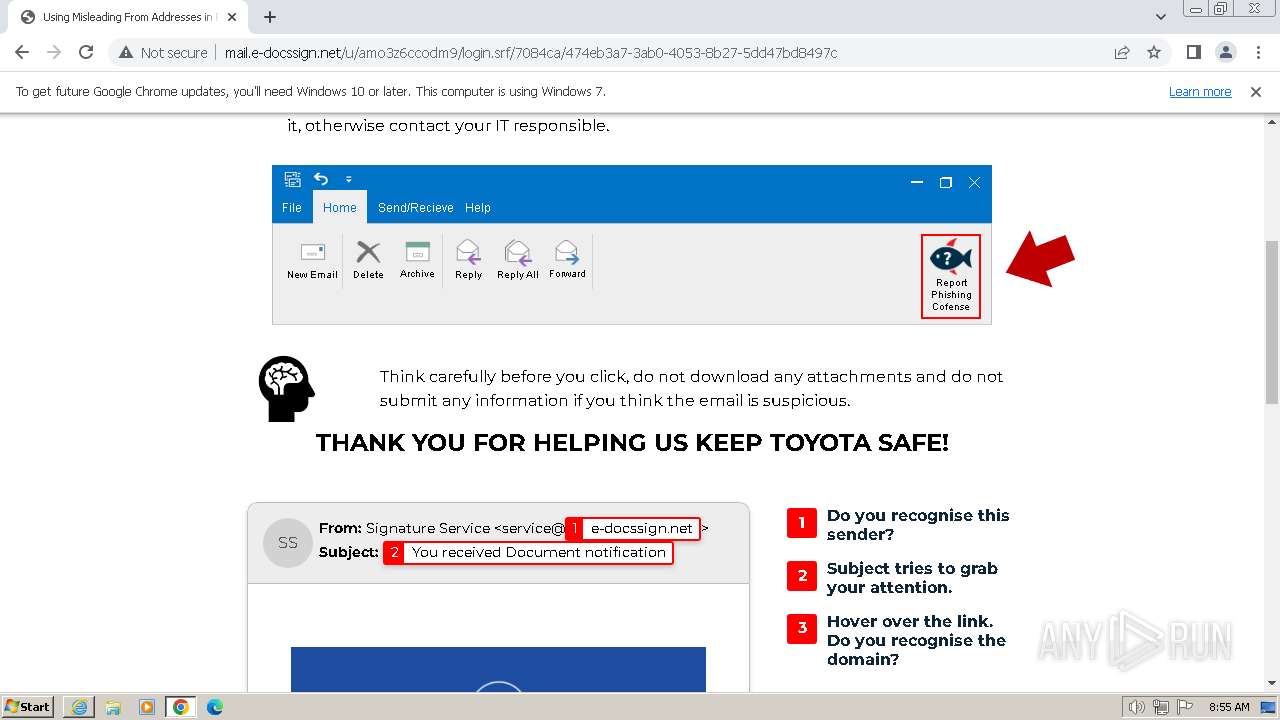1280x720 pixels.
Task: Click the volume speaker tray icon
Action: click(x=1137, y=707)
